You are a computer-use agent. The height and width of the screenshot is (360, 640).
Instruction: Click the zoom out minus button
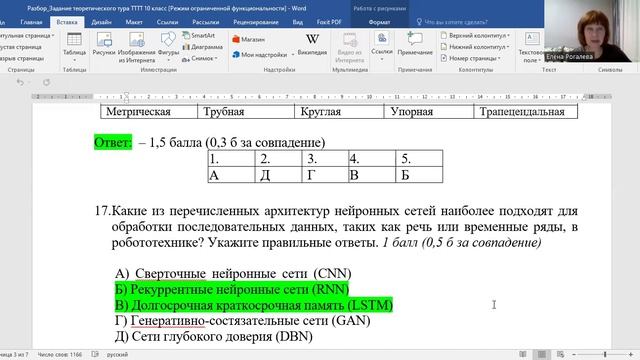click(573, 354)
